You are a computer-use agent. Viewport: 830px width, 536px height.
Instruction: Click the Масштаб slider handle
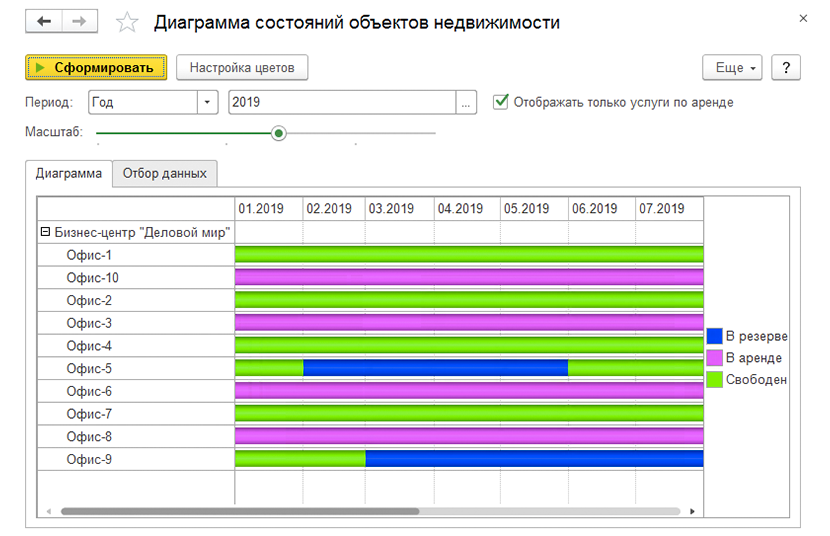[x=278, y=133]
